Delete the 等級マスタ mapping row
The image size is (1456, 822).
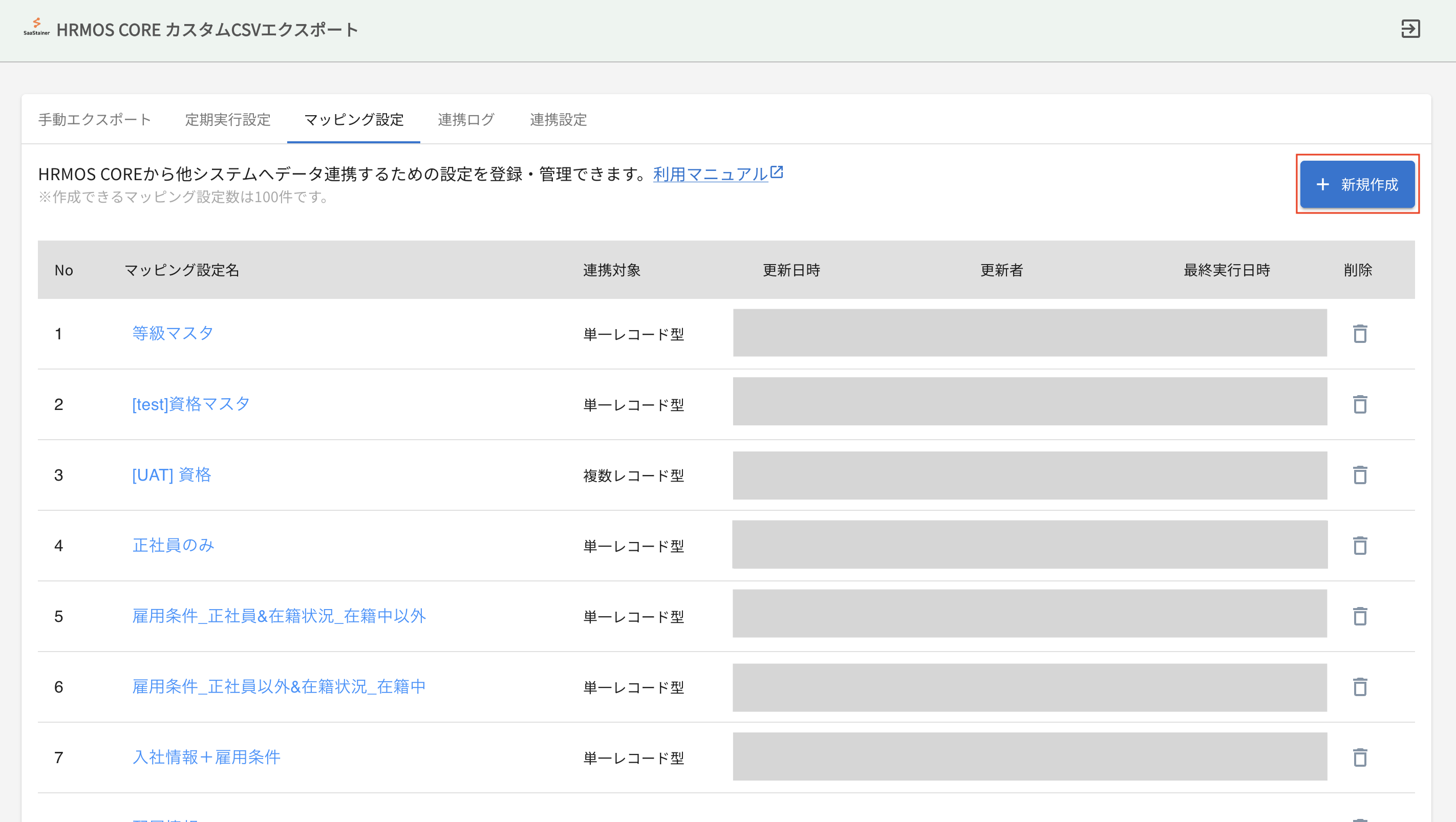point(1360,334)
